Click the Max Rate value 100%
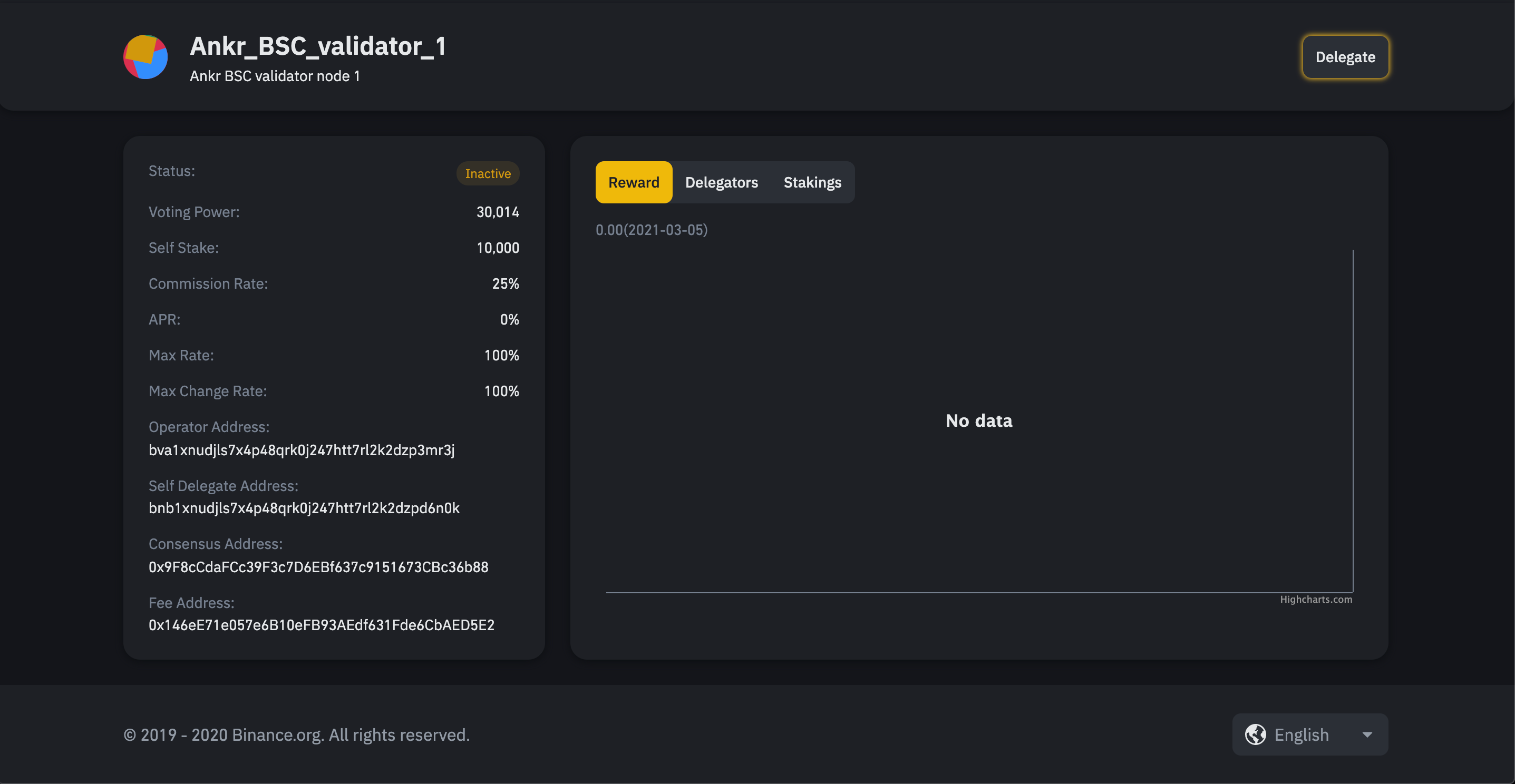Viewport: 1515px width, 784px height. pyautogui.click(x=501, y=356)
